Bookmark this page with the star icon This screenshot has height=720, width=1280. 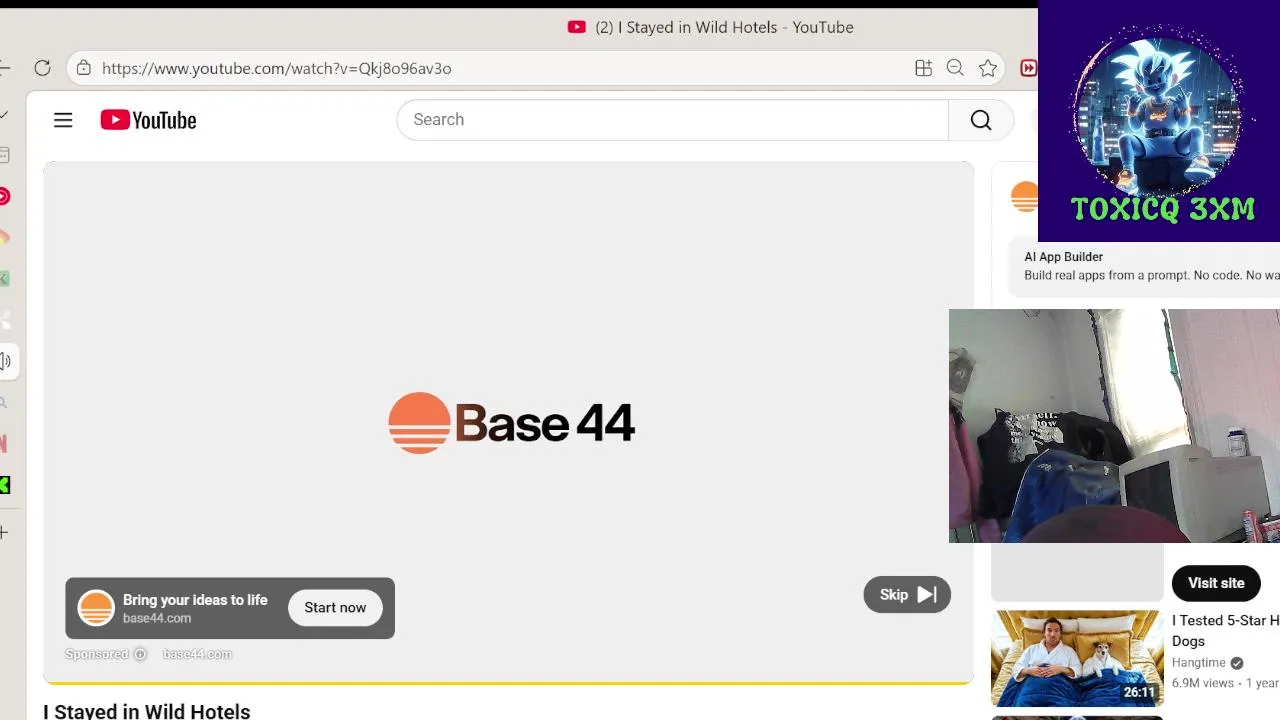click(988, 68)
